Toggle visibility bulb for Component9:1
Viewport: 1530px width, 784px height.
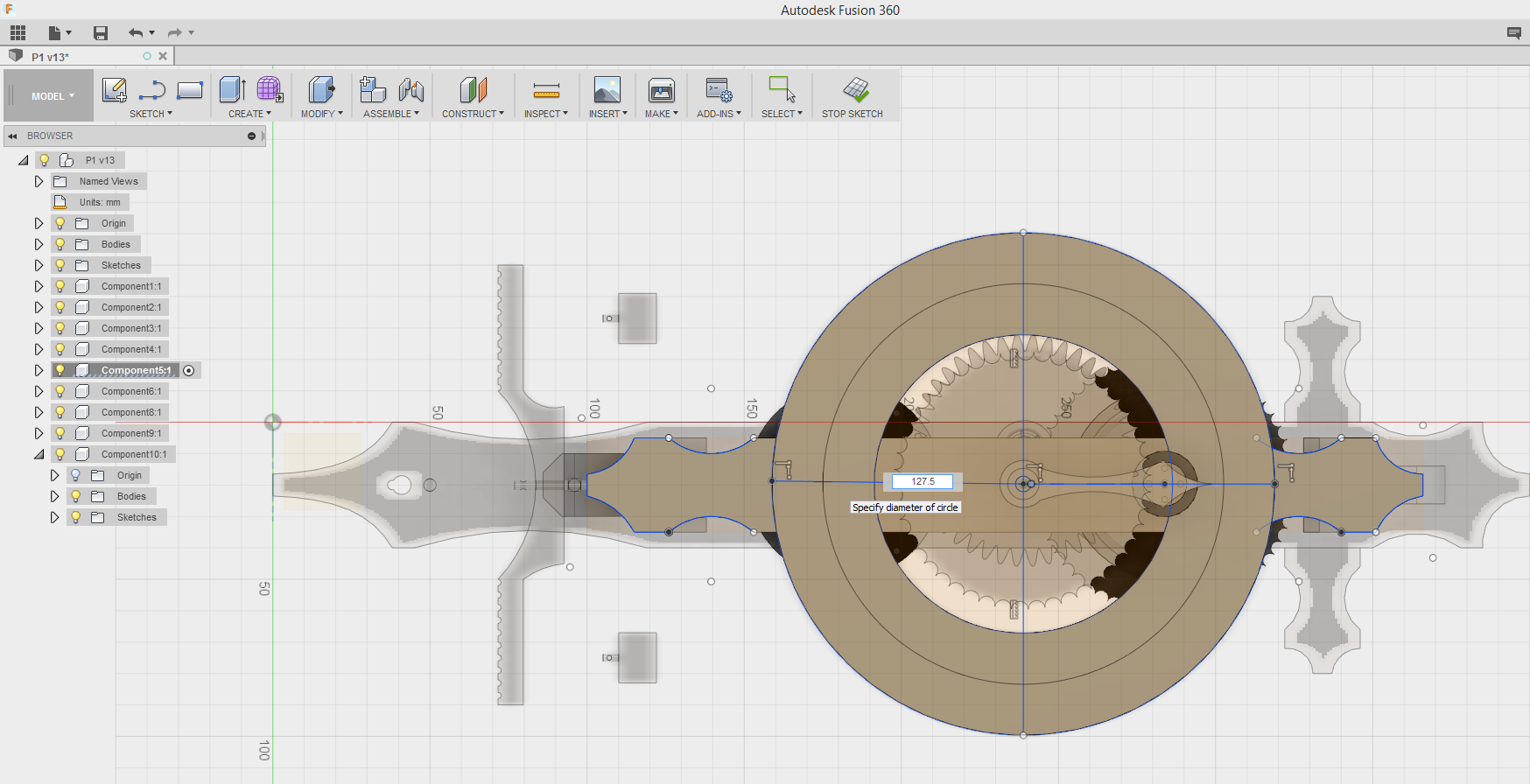point(60,433)
